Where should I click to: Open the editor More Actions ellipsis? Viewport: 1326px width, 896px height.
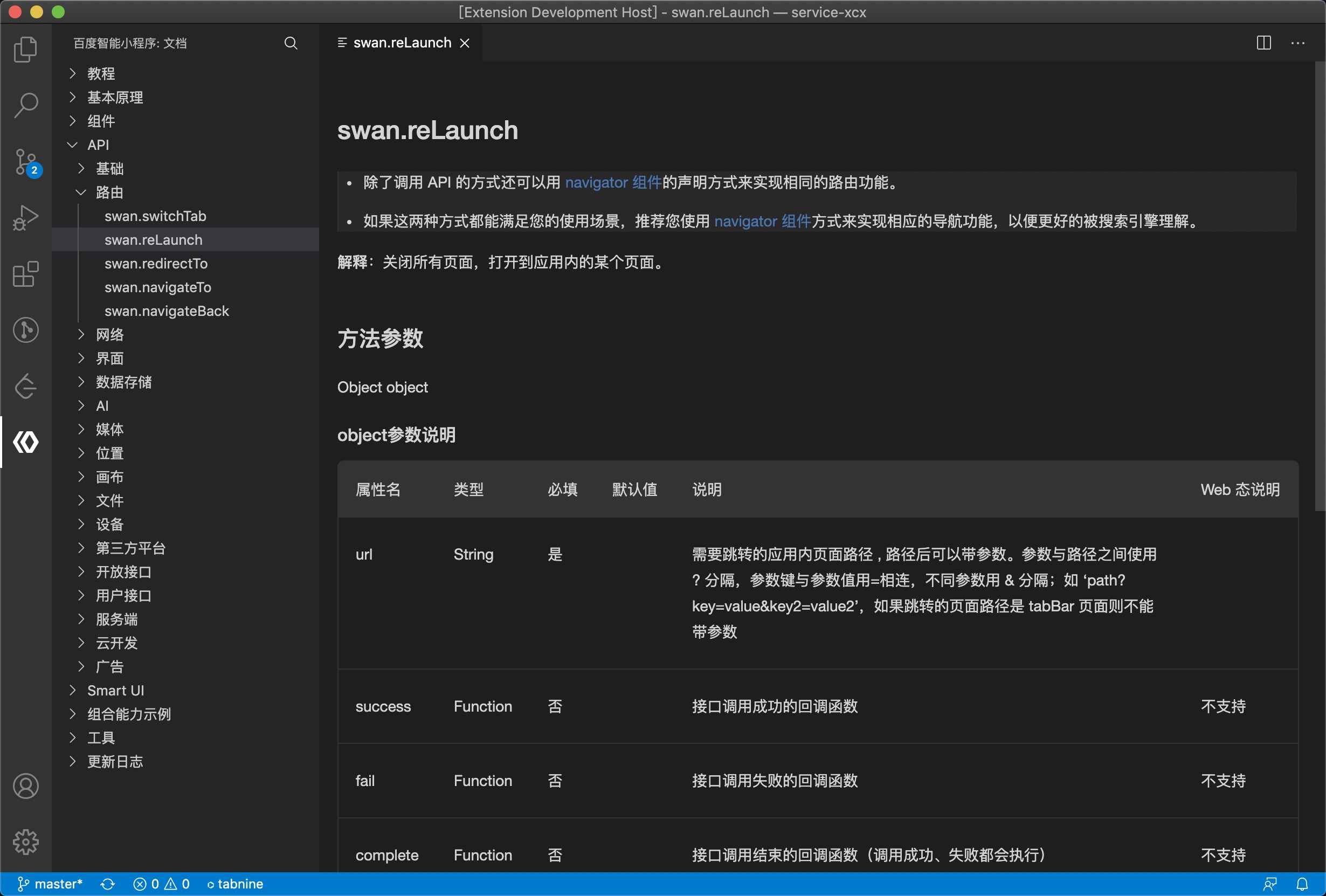pyautogui.click(x=1297, y=43)
